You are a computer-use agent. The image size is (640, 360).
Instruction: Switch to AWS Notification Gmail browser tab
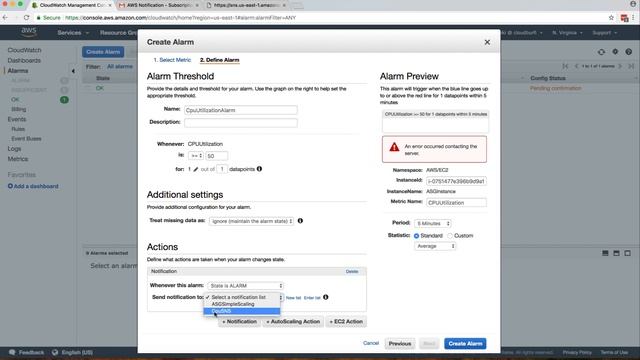tap(158, 5)
